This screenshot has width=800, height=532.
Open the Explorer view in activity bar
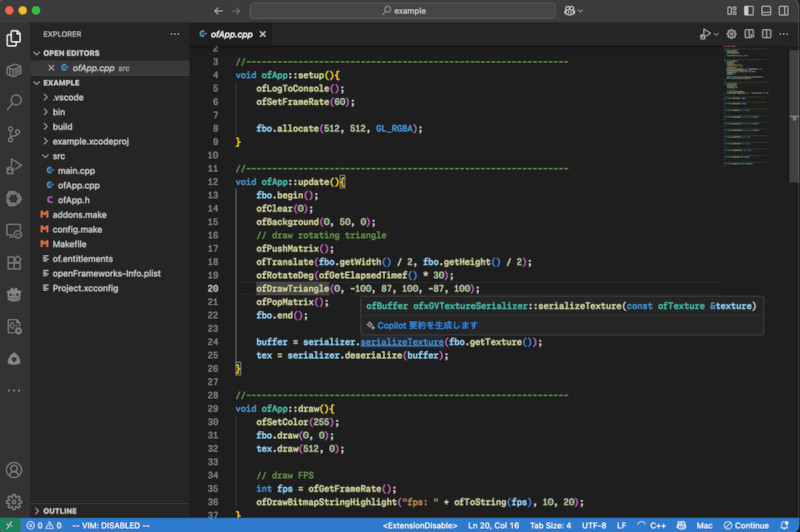[x=14, y=38]
